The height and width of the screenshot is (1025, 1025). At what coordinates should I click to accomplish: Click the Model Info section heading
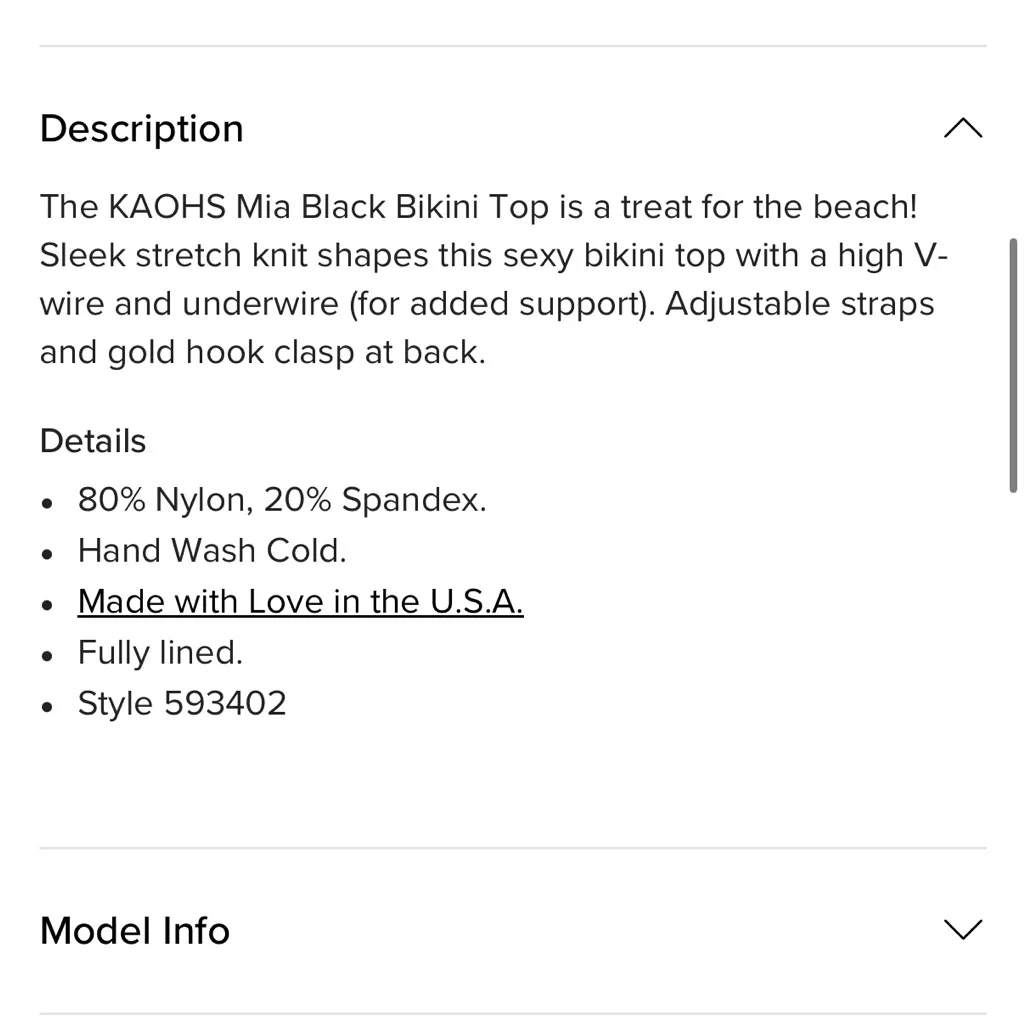[135, 931]
